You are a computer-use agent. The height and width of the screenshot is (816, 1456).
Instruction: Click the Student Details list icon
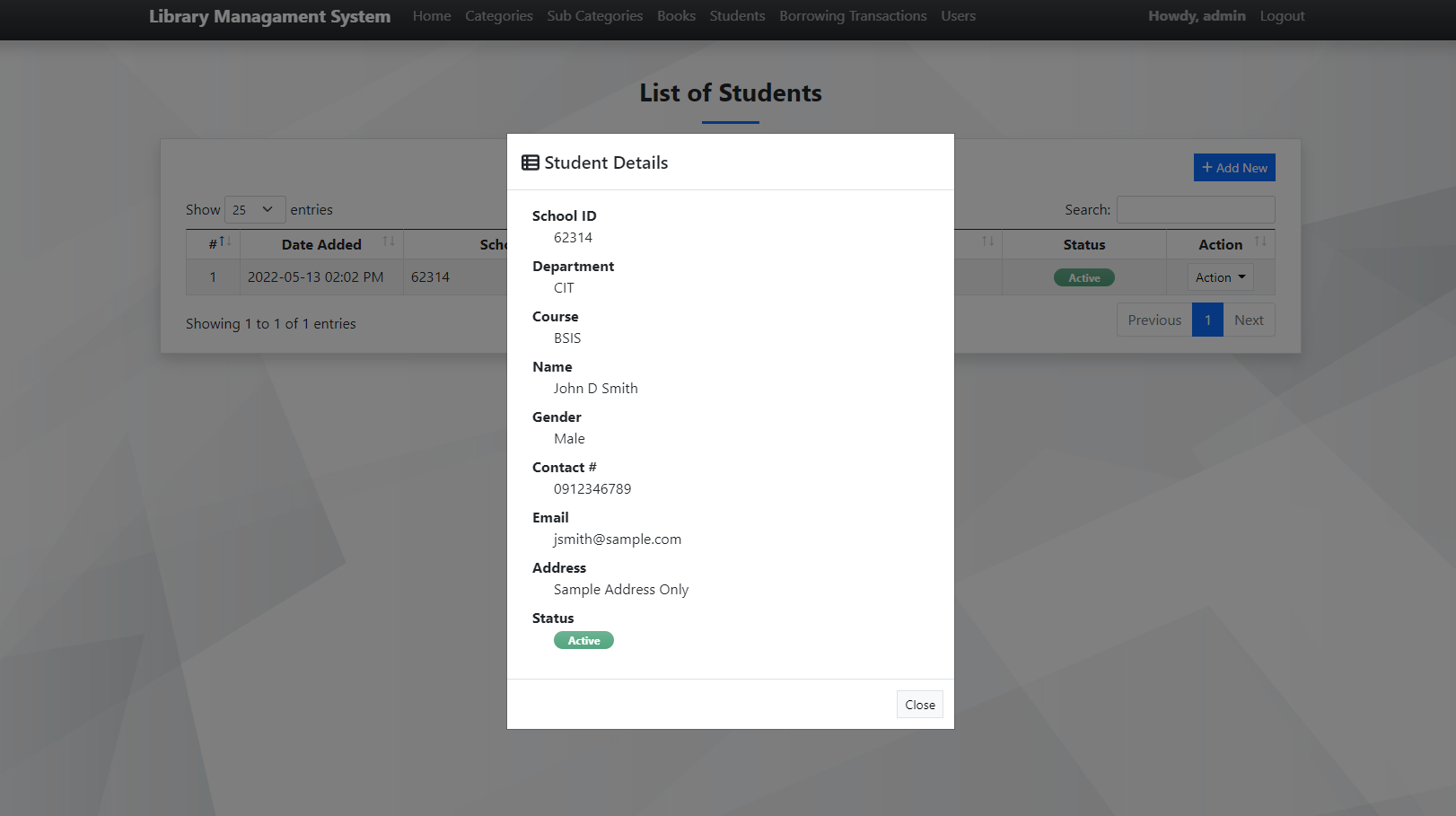[531, 162]
